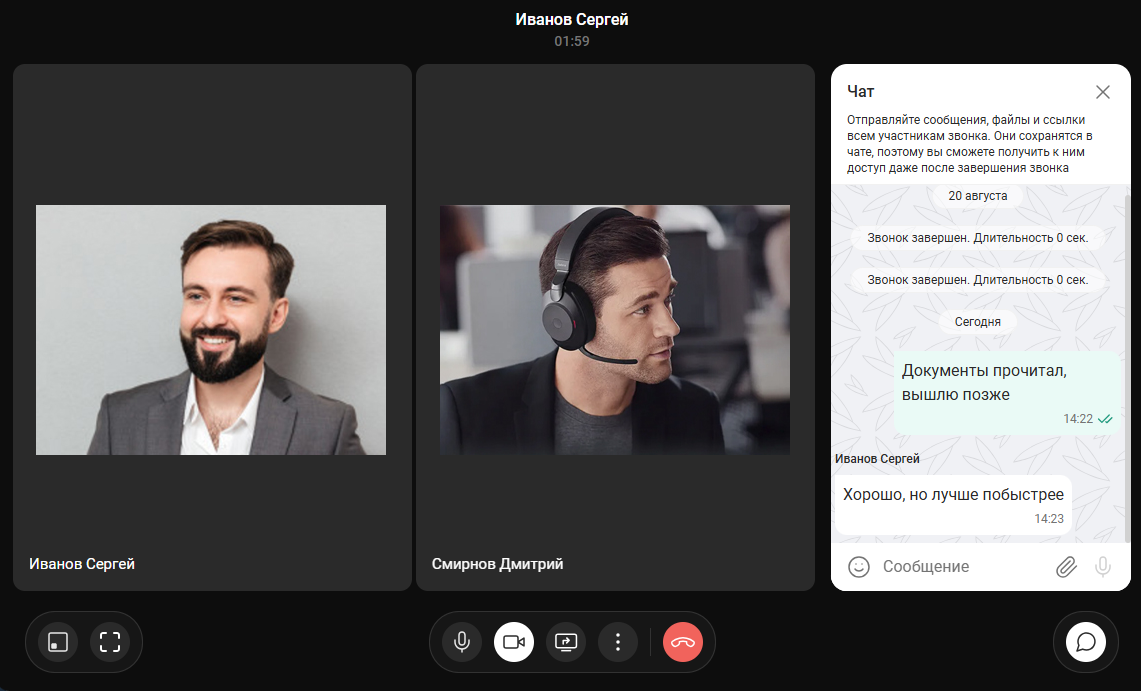Enter fullscreen mode

click(x=110, y=642)
